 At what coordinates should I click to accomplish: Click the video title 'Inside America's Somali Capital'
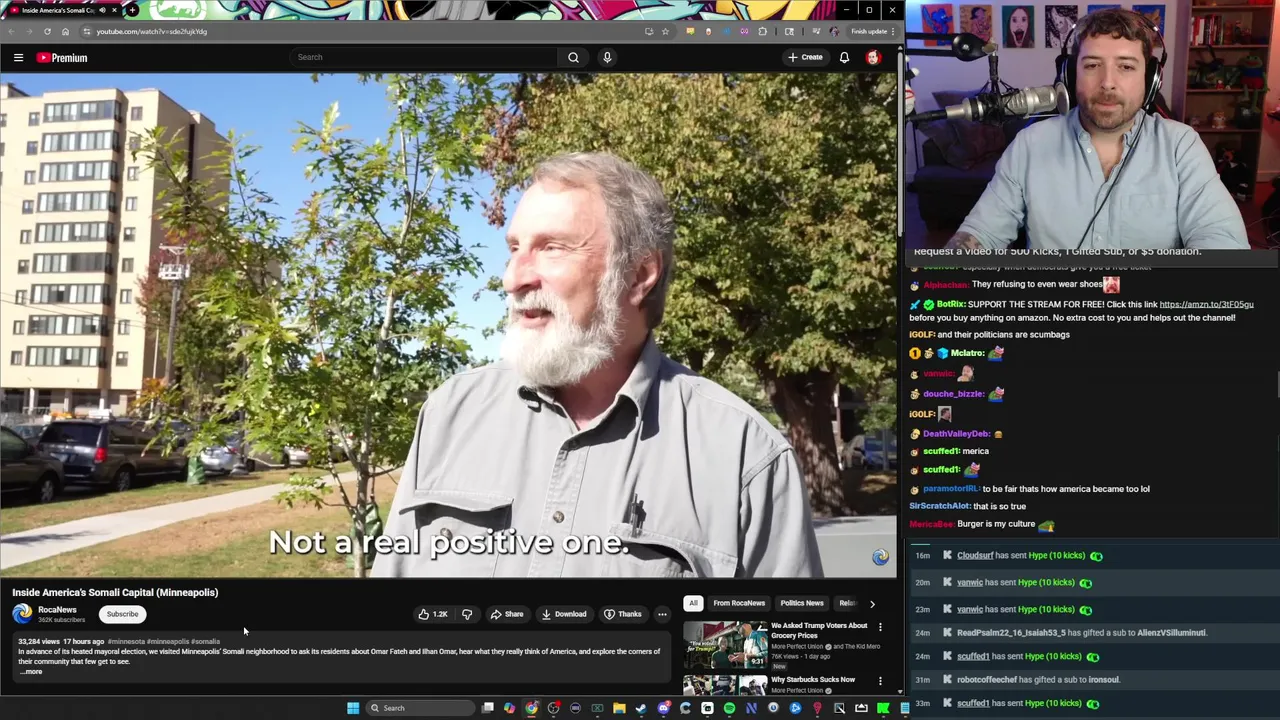(115, 592)
